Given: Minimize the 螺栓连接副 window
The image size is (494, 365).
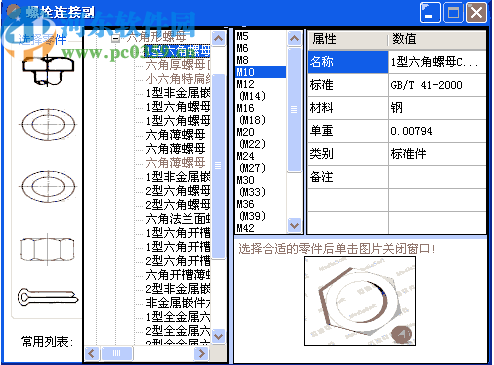Looking at the screenshot, I should [430, 13].
